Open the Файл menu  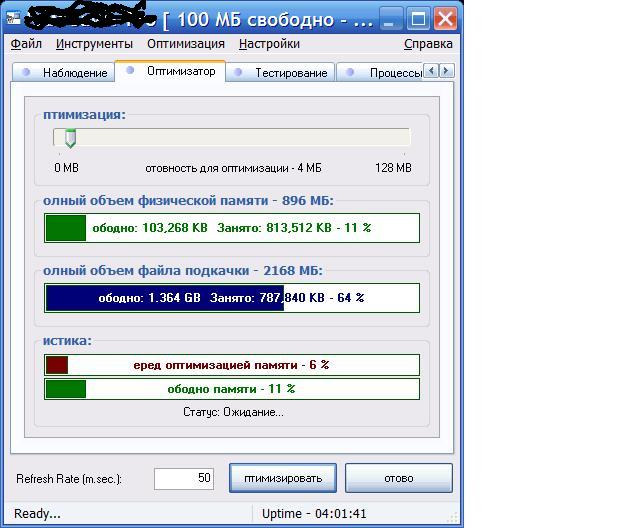[x=26, y=44]
